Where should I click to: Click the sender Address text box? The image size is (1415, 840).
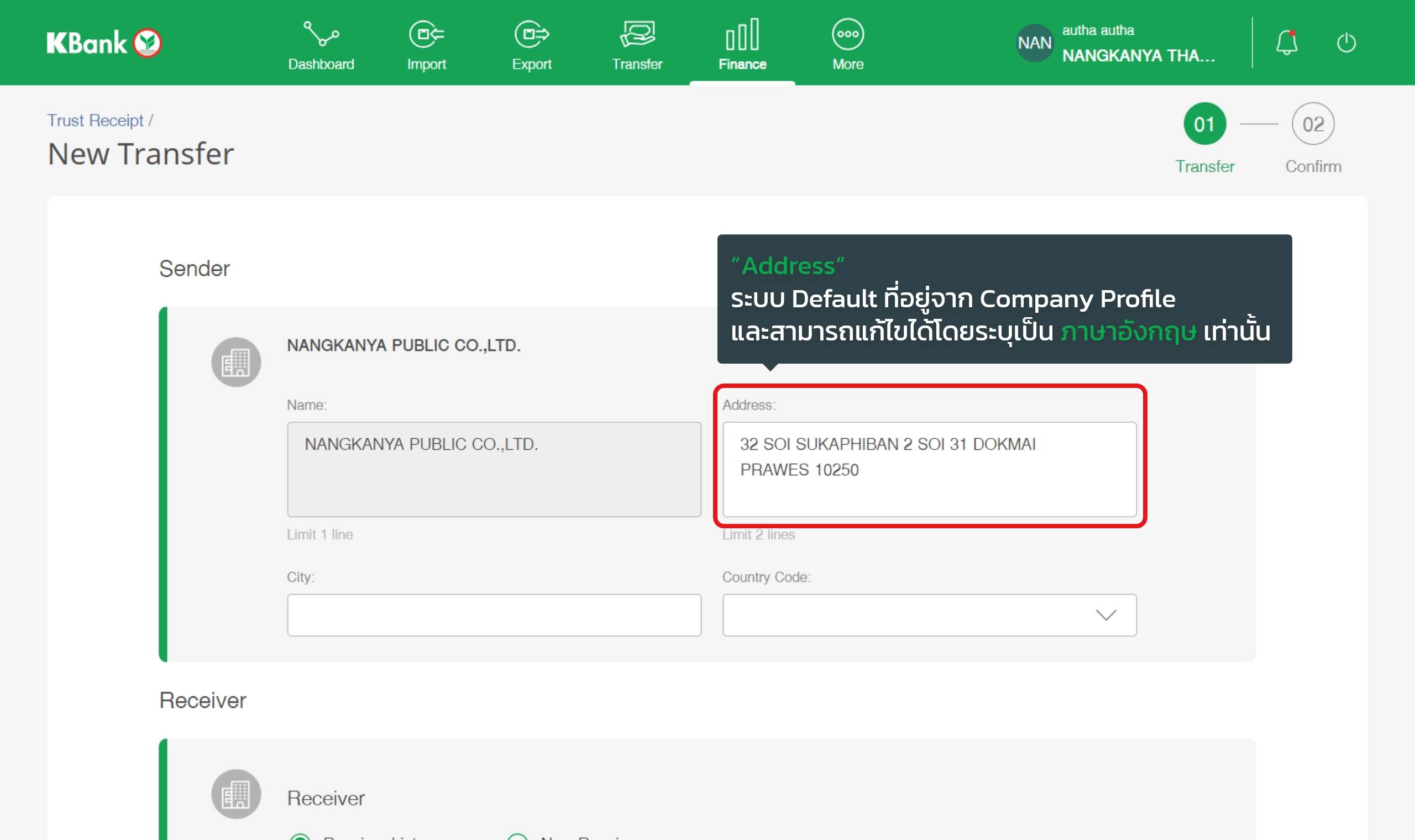point(928,469)
